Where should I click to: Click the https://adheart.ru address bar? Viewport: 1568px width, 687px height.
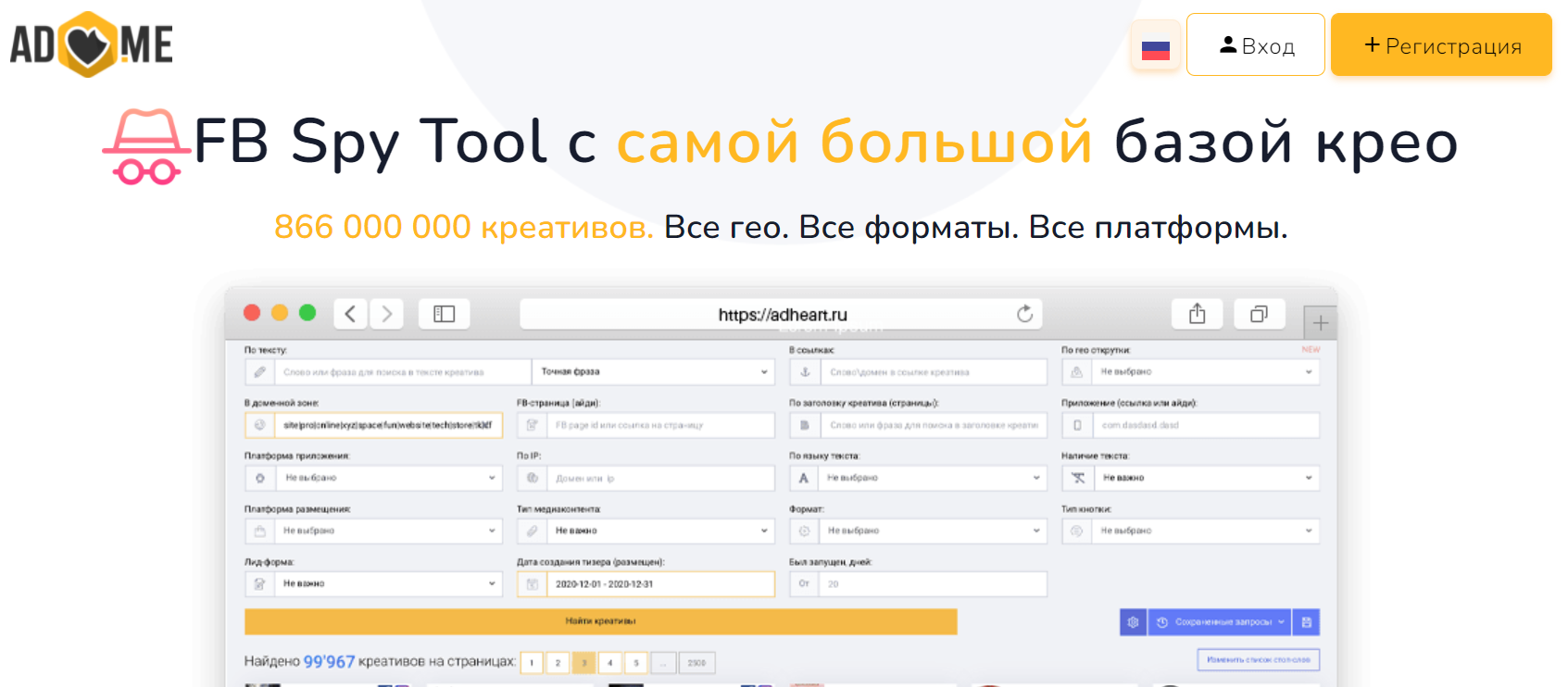point(781,314)
